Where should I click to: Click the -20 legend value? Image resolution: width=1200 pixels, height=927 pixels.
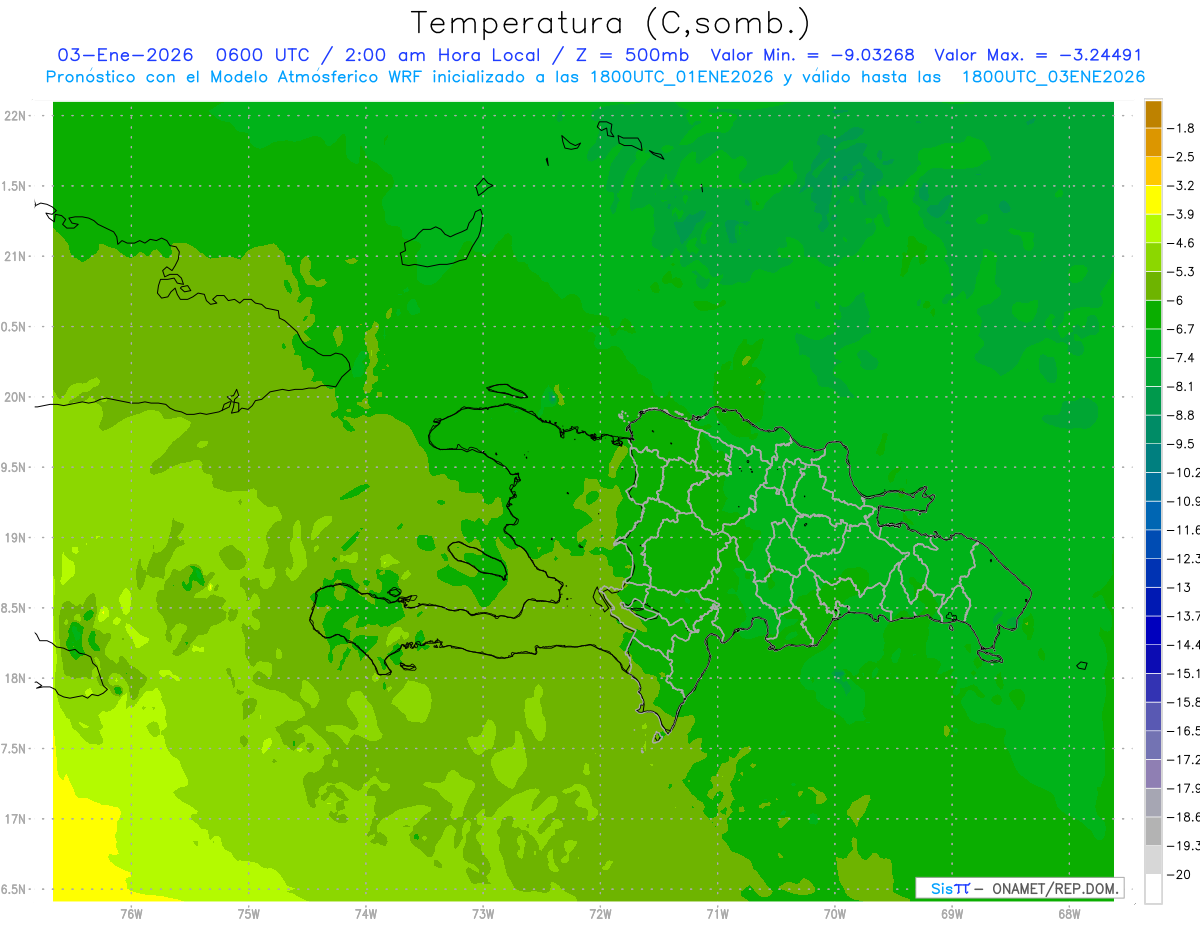tap(1178, 875)
